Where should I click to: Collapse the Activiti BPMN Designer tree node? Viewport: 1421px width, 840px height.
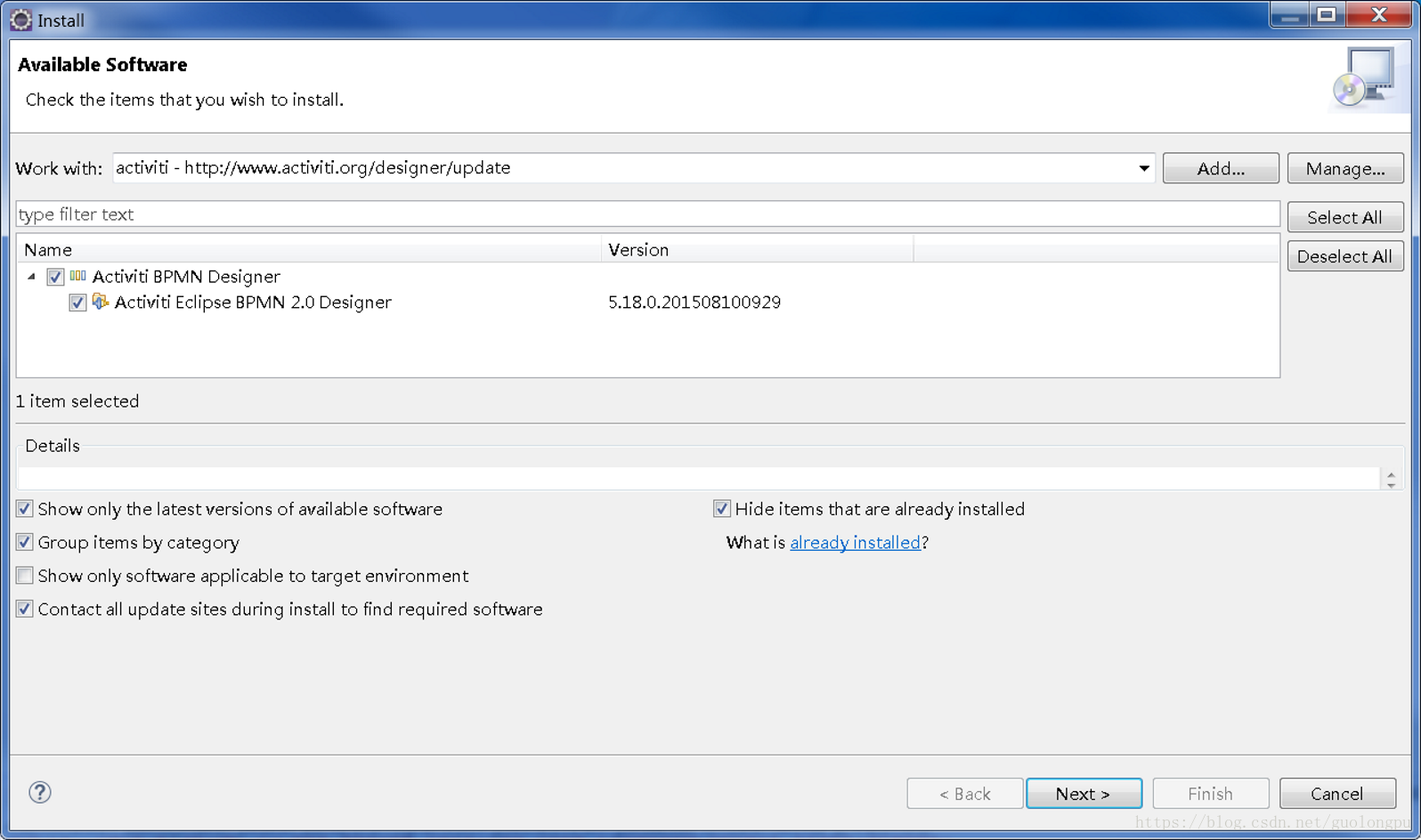(x=32, y=277)
